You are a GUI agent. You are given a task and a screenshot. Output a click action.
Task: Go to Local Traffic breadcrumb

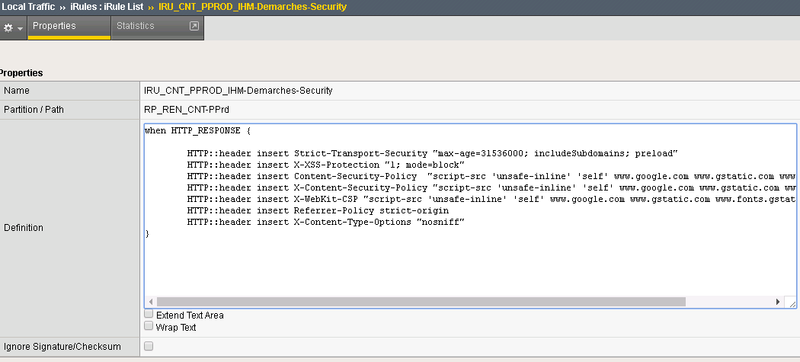[28, 7]
